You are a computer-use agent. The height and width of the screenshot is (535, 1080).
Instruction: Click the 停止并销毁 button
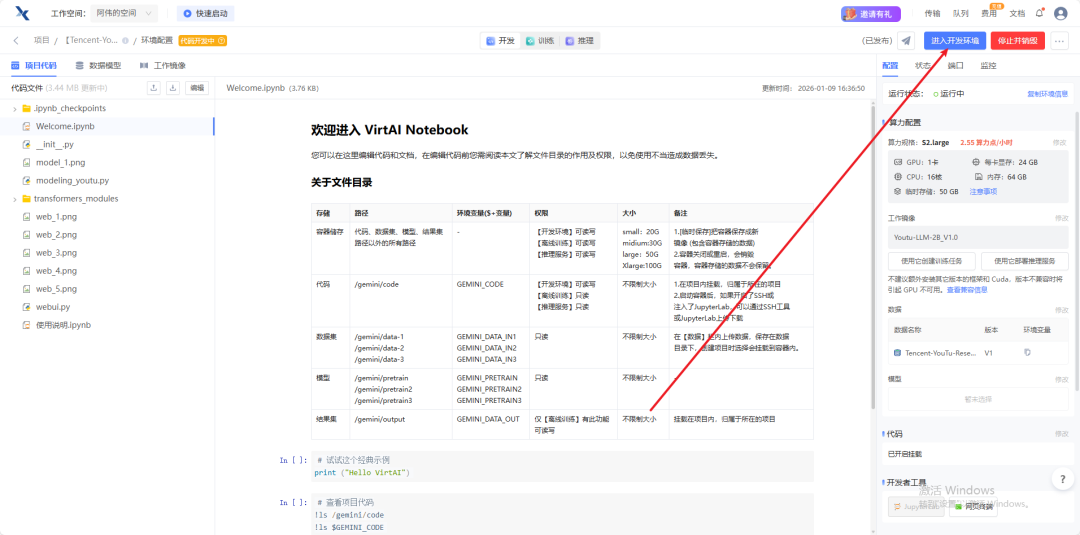(x=1018, y=41)
